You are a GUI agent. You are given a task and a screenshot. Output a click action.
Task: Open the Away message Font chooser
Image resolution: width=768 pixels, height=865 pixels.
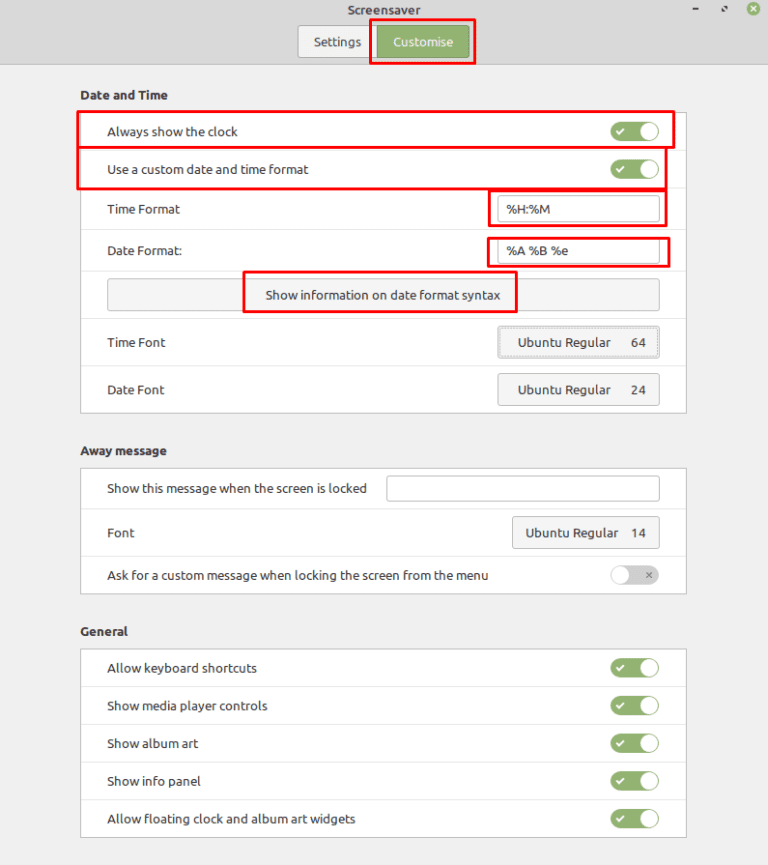point(585,533)
